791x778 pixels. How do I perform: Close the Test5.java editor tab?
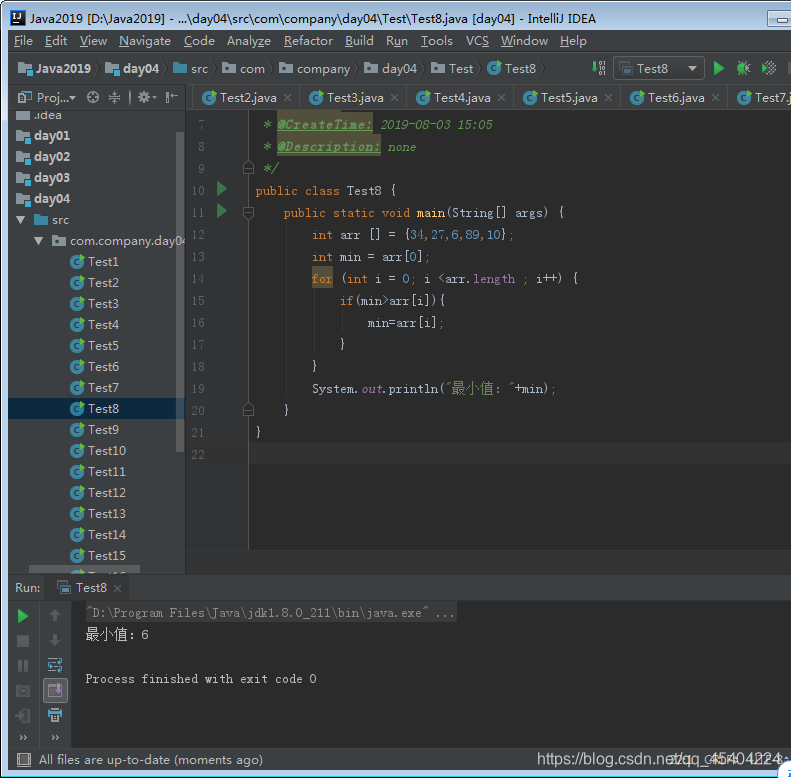click(x=608, y=98)
